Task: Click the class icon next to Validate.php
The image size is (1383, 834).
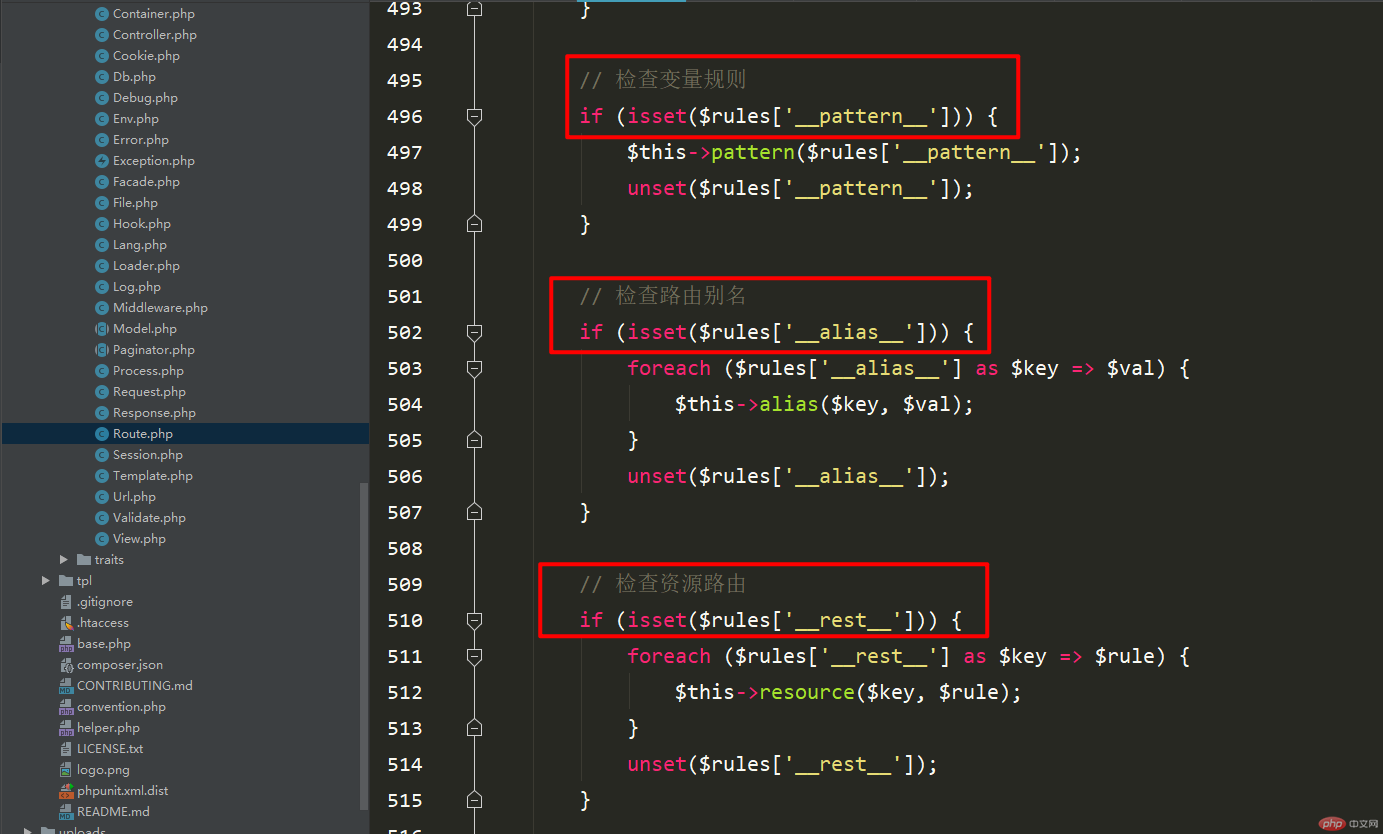Action: pyautogui.click(x=102, y=518)
